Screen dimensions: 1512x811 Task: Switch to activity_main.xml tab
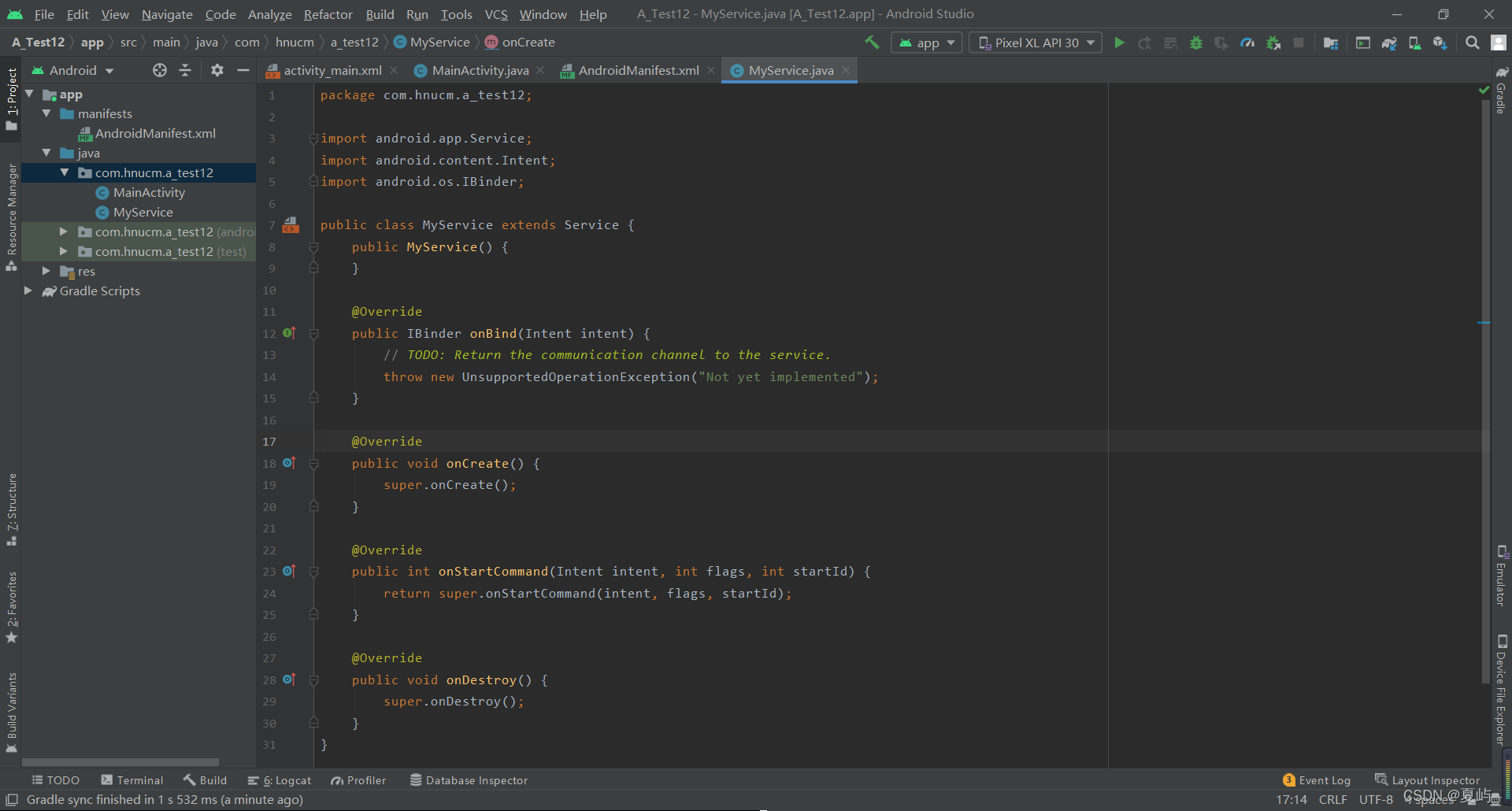point(332,70)
